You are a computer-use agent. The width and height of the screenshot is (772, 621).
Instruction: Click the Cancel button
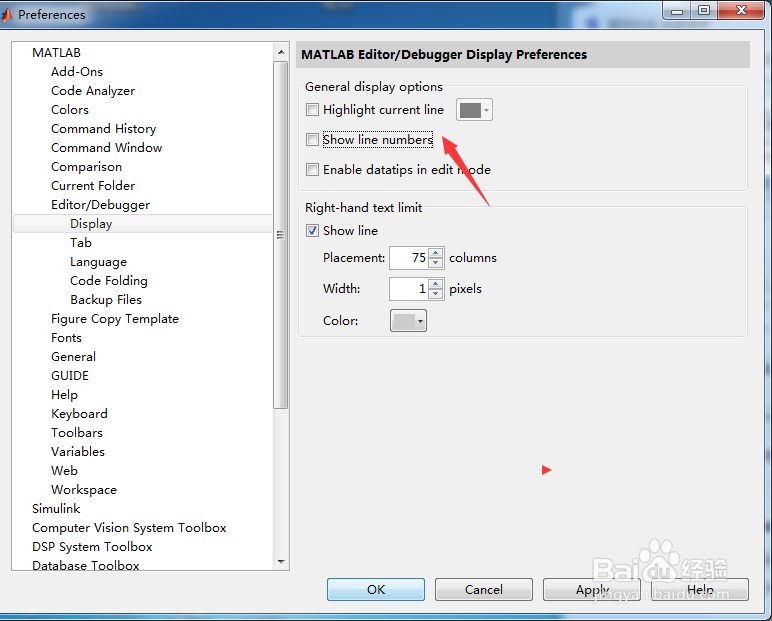pos(483,589)
